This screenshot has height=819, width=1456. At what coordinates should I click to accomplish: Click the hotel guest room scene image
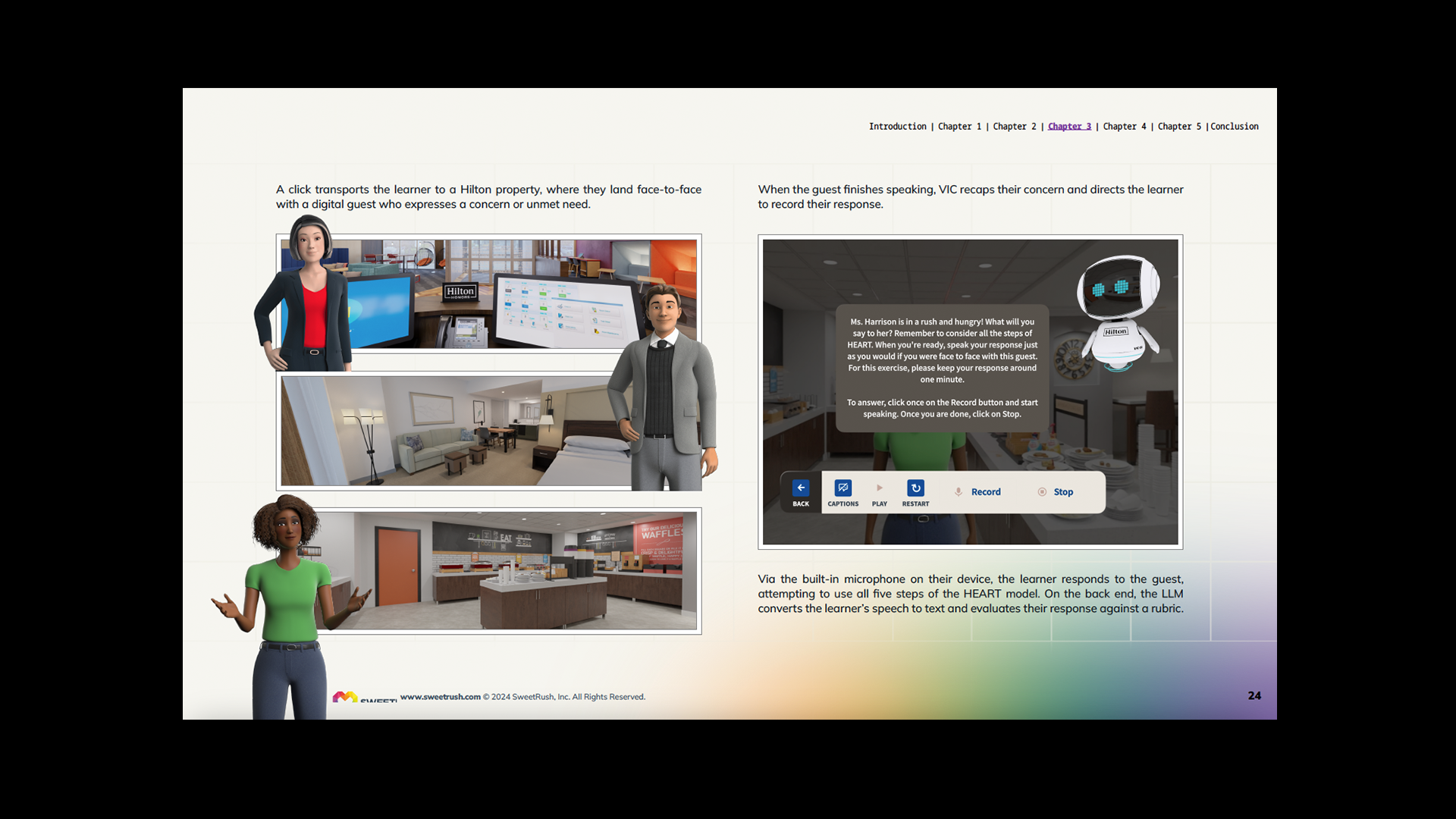455,431
